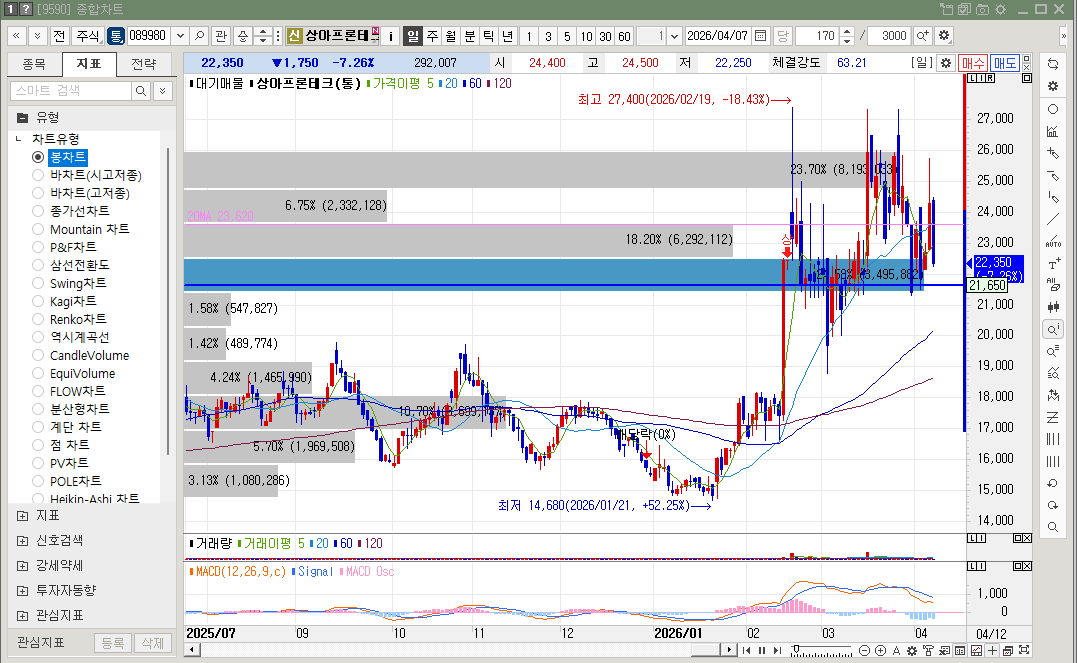Select the circle drawing tool on right toolbar
1077x663 pixels.
pyautogui.click(x=1053, y=109)
